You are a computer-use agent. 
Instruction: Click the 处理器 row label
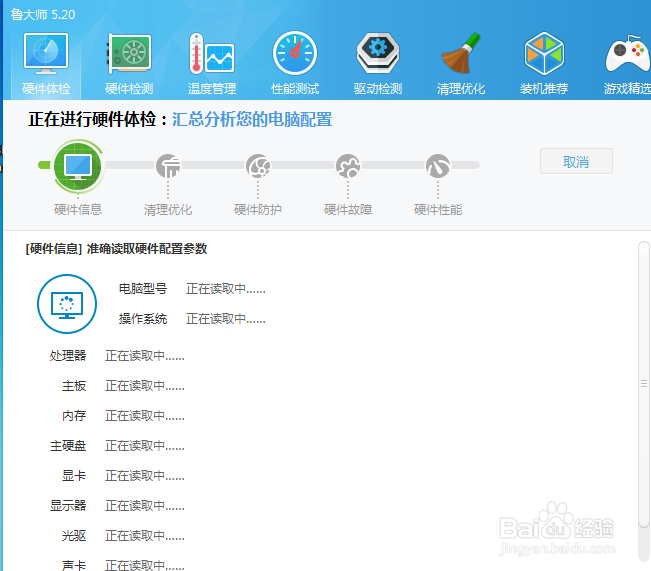[68, 356]
